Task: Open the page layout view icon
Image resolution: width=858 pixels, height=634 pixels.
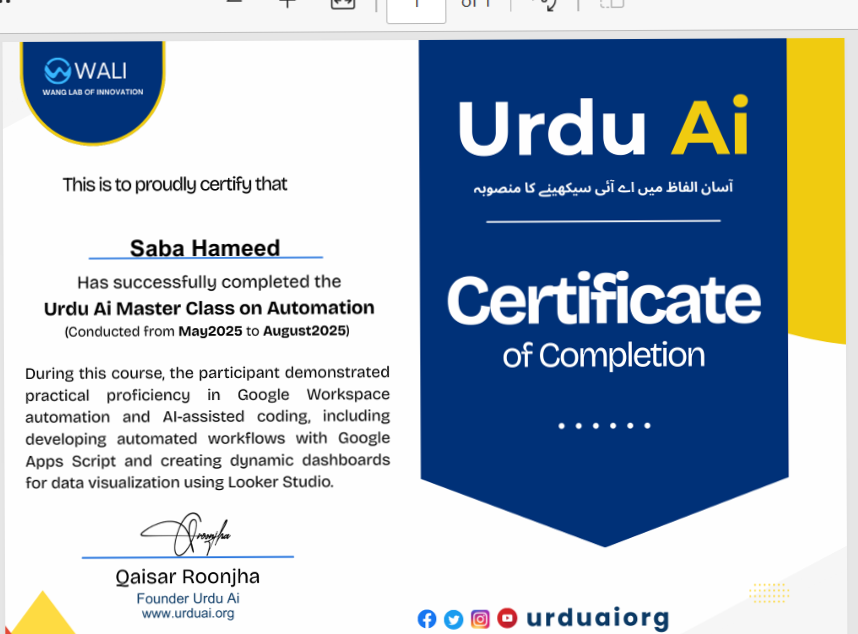Action: click(611, 4)
